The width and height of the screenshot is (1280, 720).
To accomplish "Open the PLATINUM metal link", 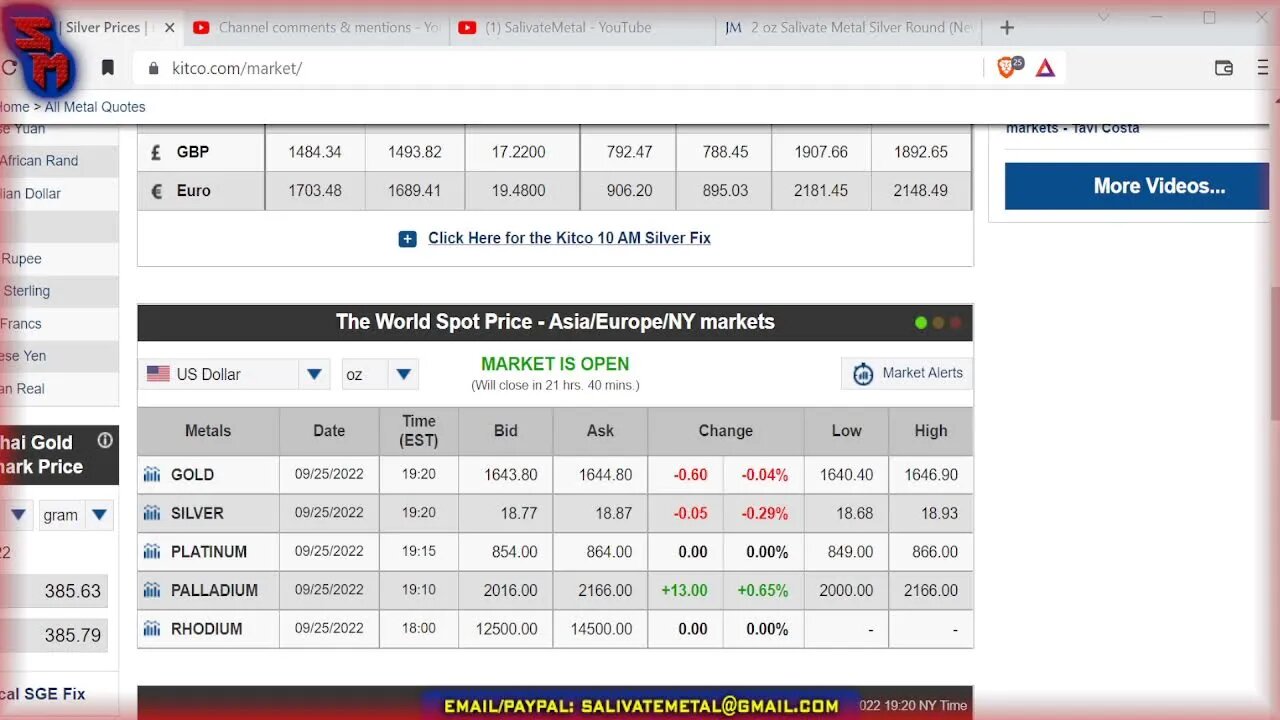I will [x=209, y=552].
